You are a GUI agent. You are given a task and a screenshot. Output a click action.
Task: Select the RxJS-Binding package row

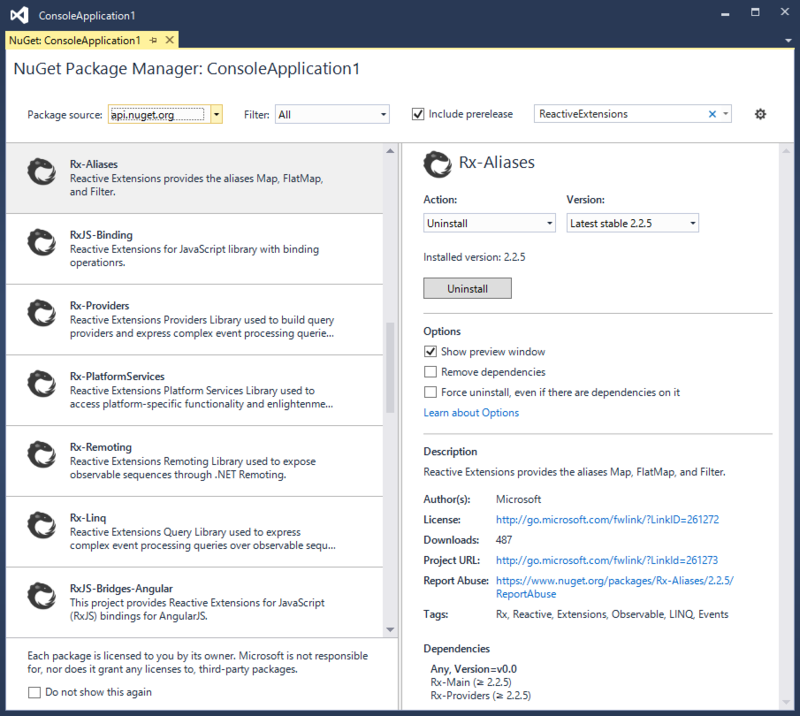[x=194, y=249]
